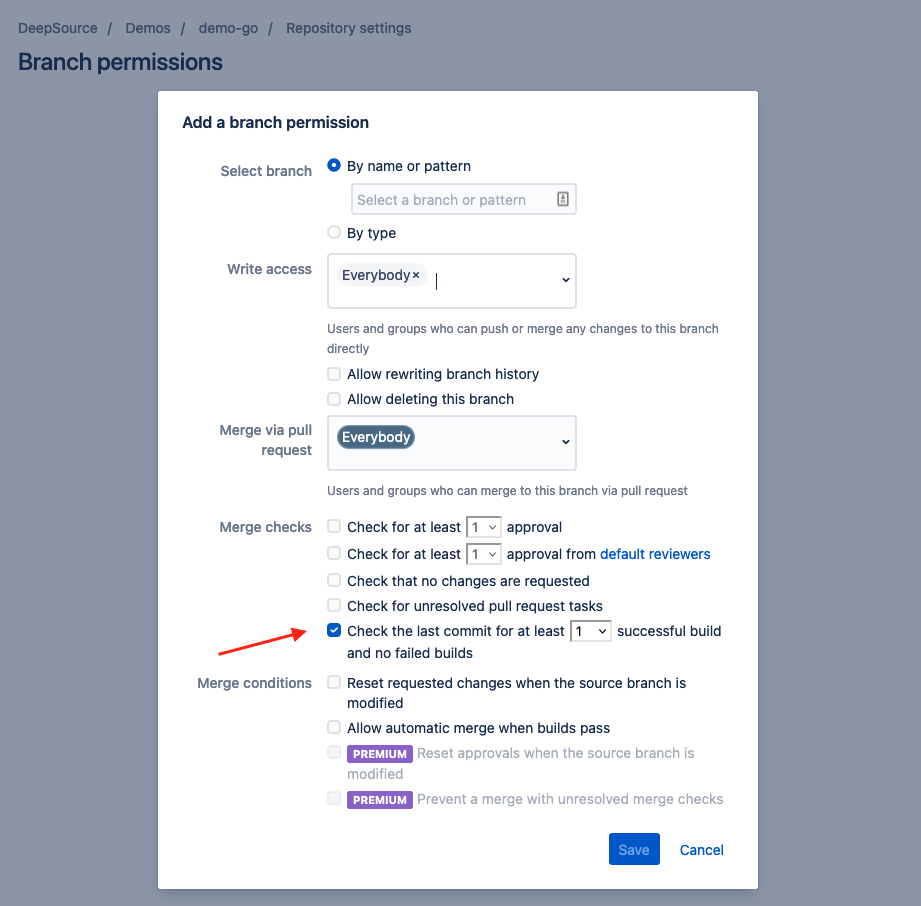The image size is (921, 906).
Task: Click the PREMIUM badge beside reset approvals option
Action: pyautogui.click(x=379, y=753)
